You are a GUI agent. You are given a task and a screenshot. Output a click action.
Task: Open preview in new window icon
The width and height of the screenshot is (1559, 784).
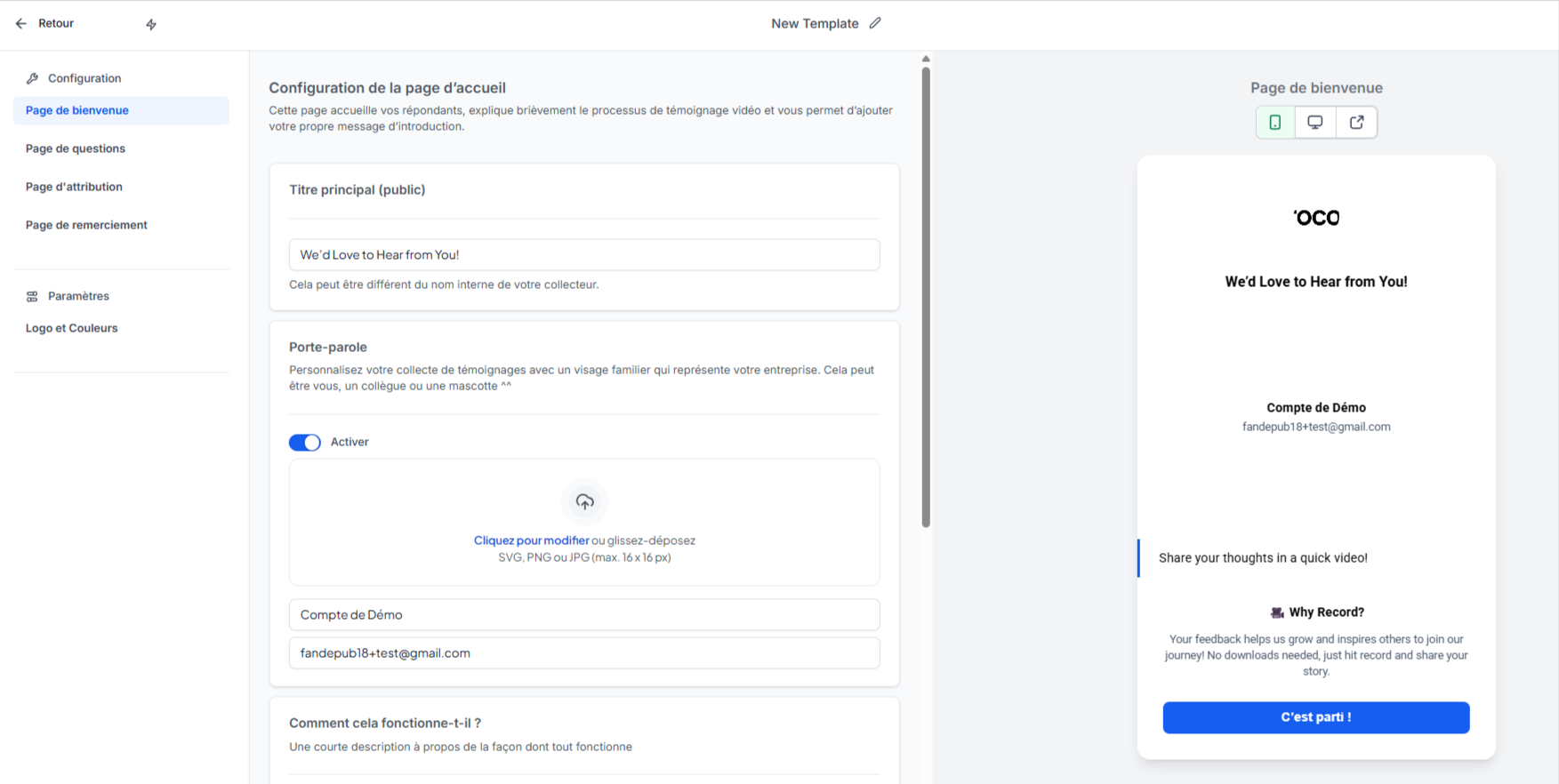pyautogui.click(x=1356, y=123)
